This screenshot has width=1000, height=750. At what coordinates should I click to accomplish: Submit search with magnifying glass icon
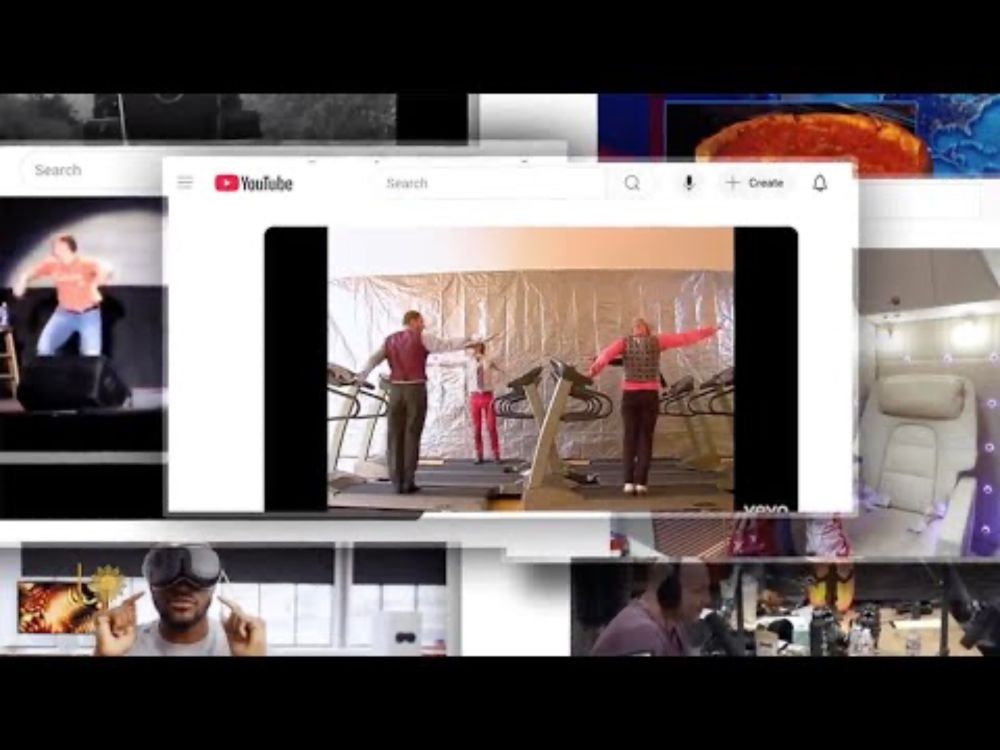click(x=632, y=183)
